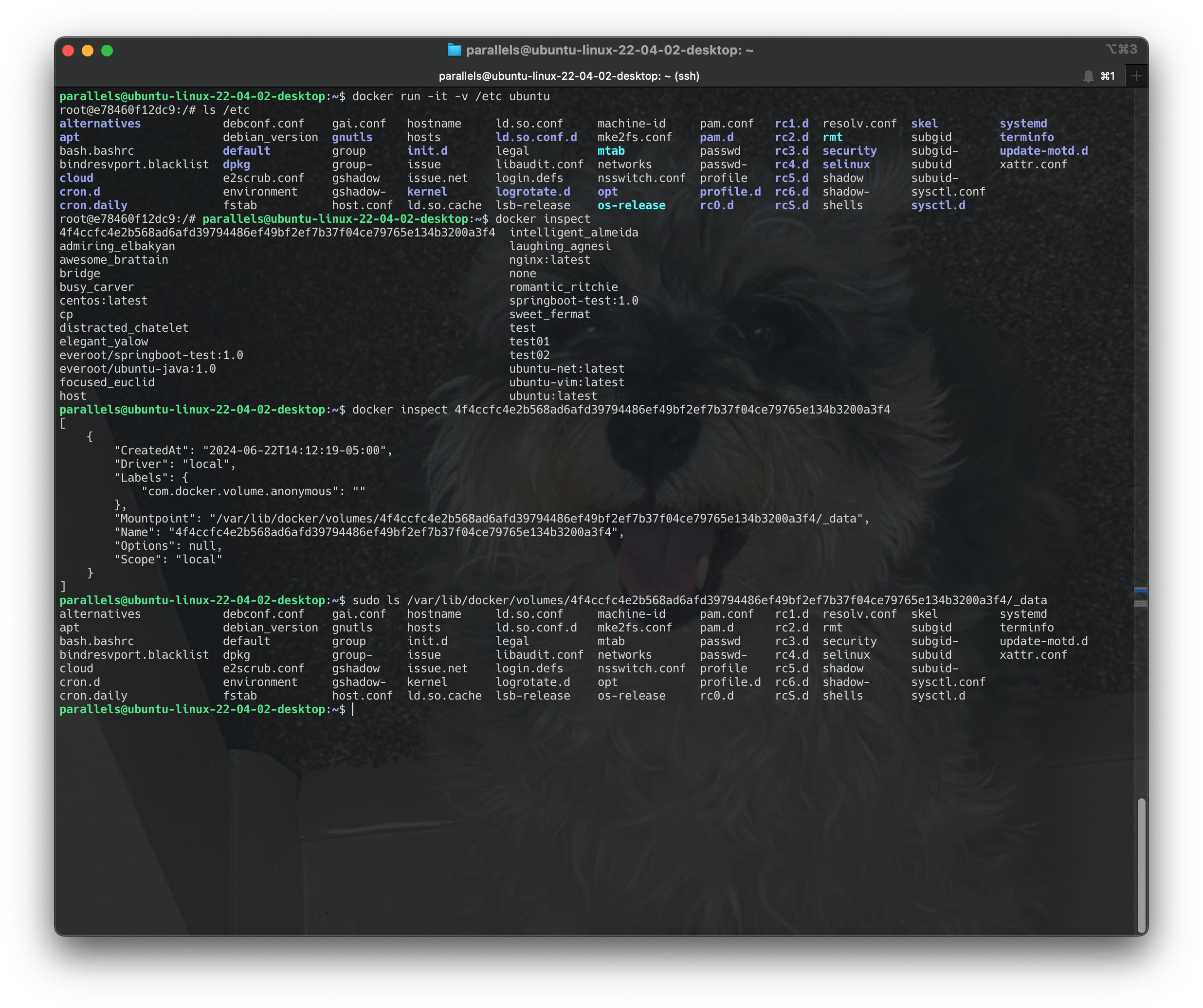Viewport: 1203px width, 1008px height.
Task: Click 'everoot/springboot-test:1.0' in the completion list
Action: click(x=151, y=355)
